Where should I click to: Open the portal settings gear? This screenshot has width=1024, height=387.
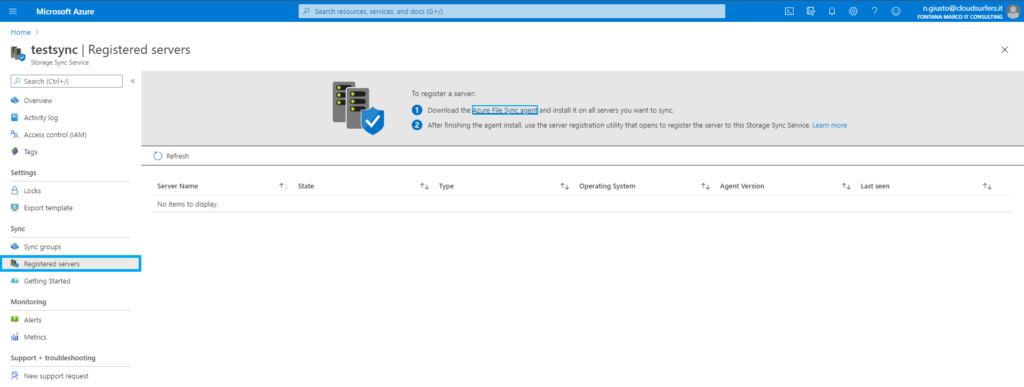click(x=853, y=11)
